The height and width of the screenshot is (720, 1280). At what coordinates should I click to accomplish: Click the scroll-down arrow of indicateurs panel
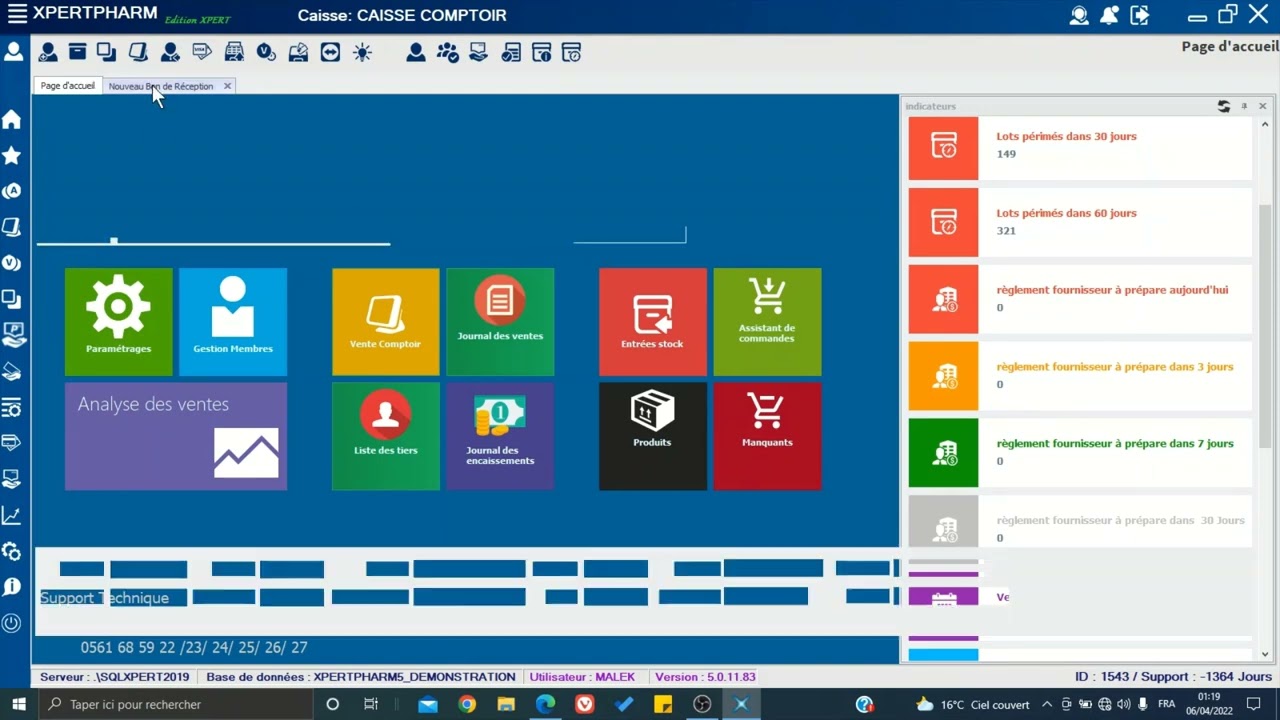[x=1265, y=654]
